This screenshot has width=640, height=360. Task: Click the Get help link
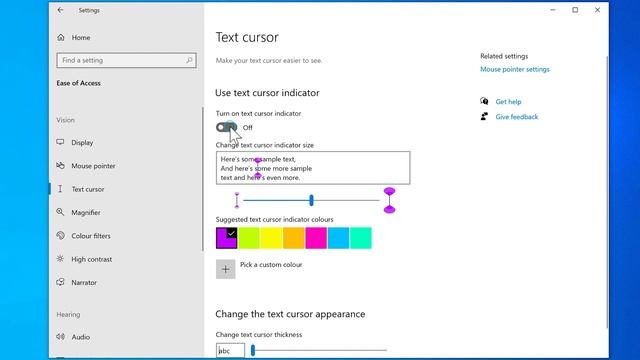coord(508,102)
